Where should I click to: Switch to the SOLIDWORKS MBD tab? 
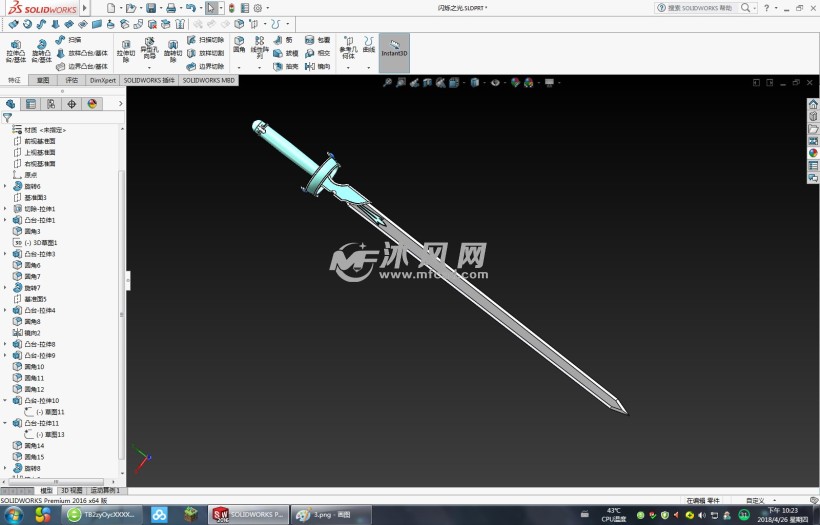point(208,80)
